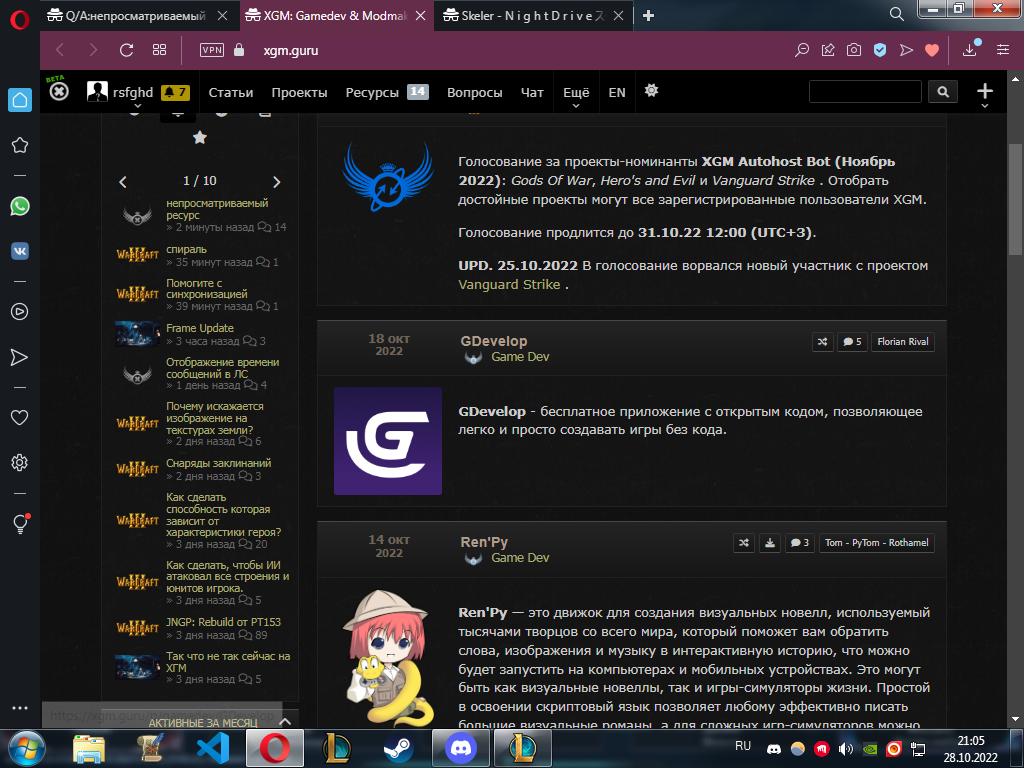Screen dimensions: 1024x768
Task: Open the Florian Rival author tag
Action: point(903,342)
